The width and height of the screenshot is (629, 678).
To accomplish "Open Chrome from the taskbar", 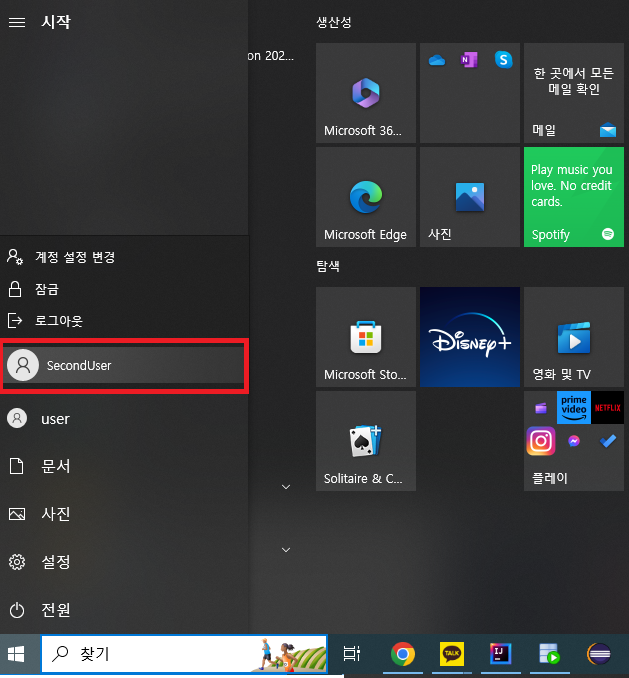I will (402, 654).
